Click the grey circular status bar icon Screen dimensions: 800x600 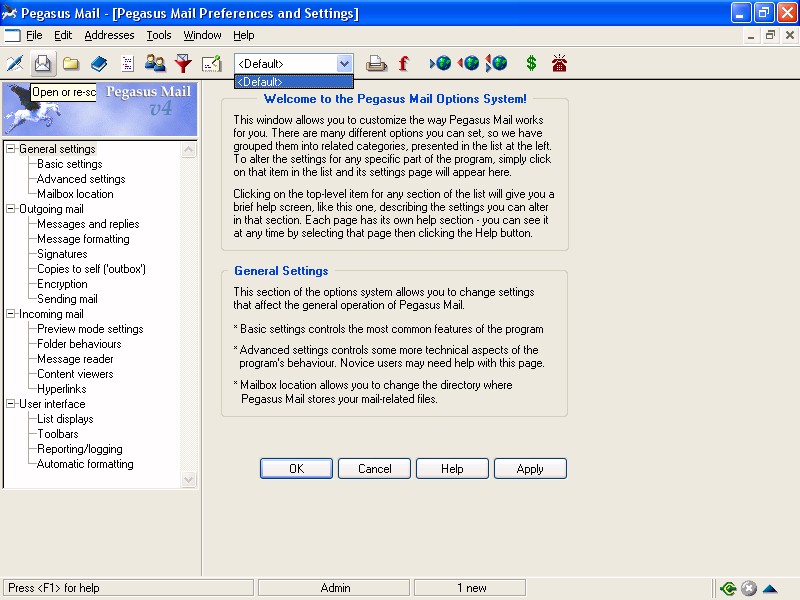tap(748, 589)
